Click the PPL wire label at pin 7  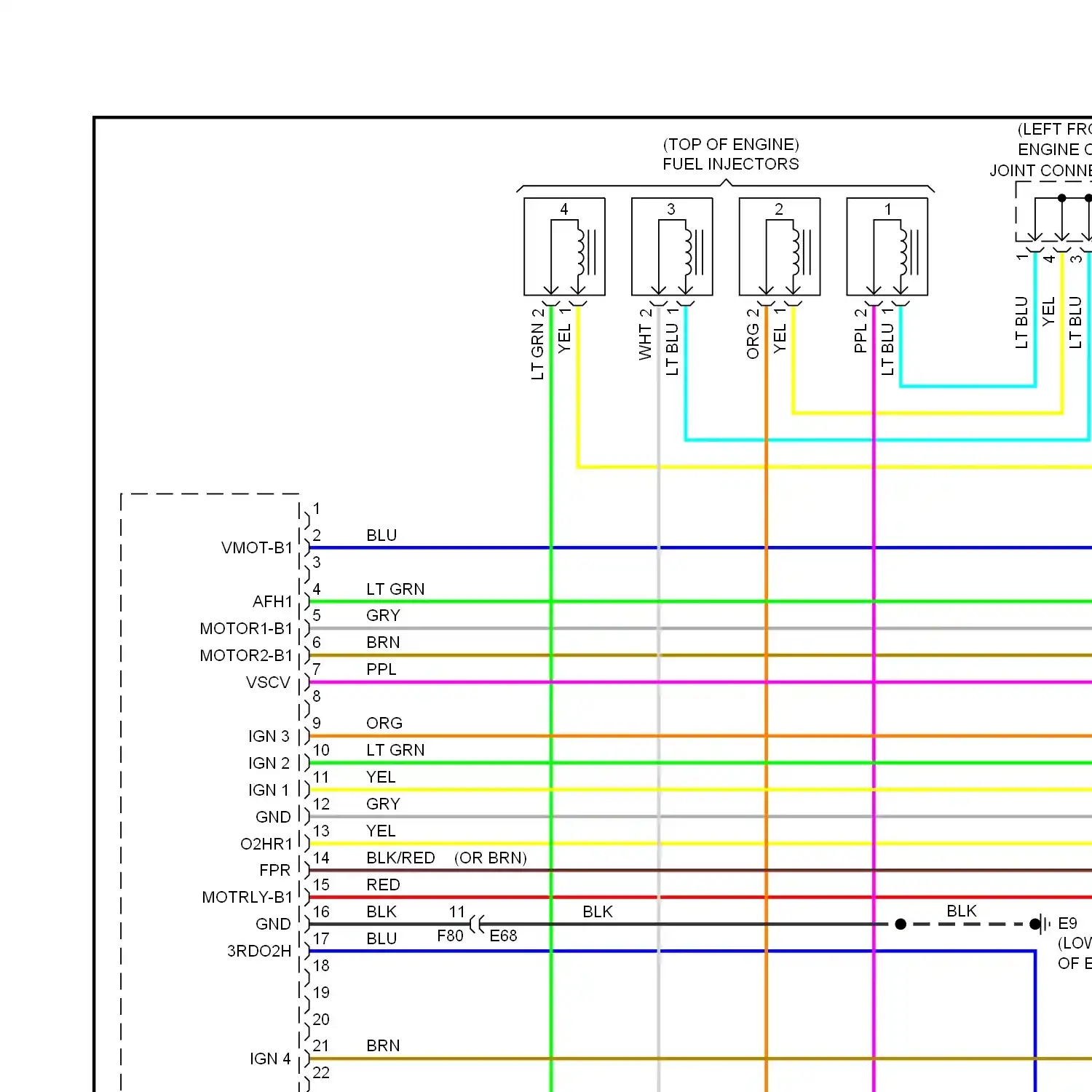(381, 669)
